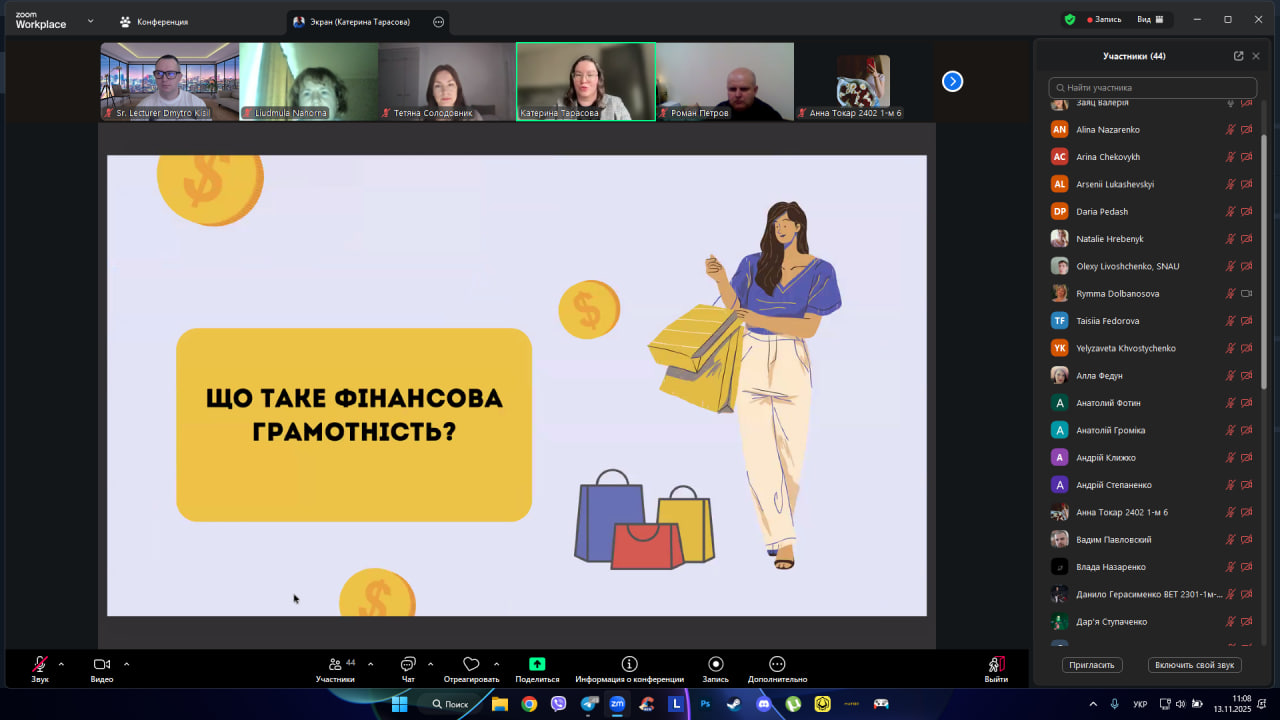Switch to the Конференция tab

pyautogui.click(x=153, y=21)
